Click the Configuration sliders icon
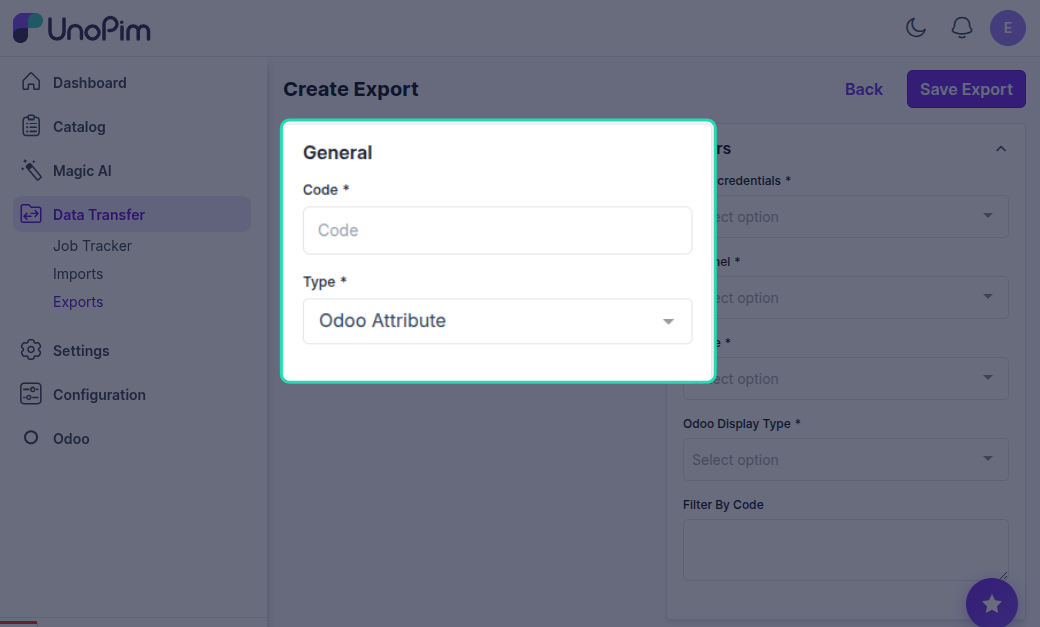Viewport: 1040px width, 627px height. [31, 393]
